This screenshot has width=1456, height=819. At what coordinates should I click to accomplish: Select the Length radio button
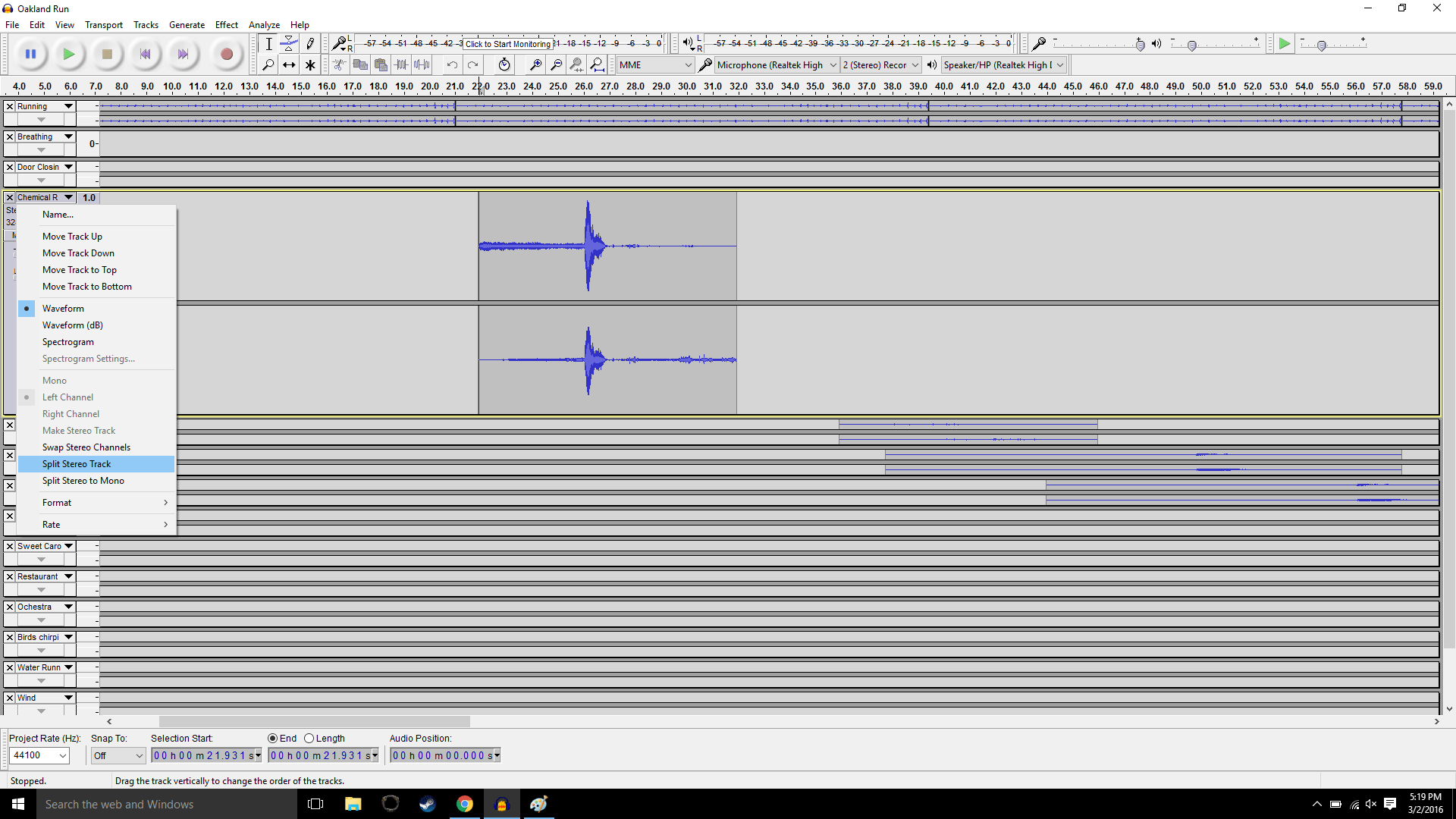(309, 738)
